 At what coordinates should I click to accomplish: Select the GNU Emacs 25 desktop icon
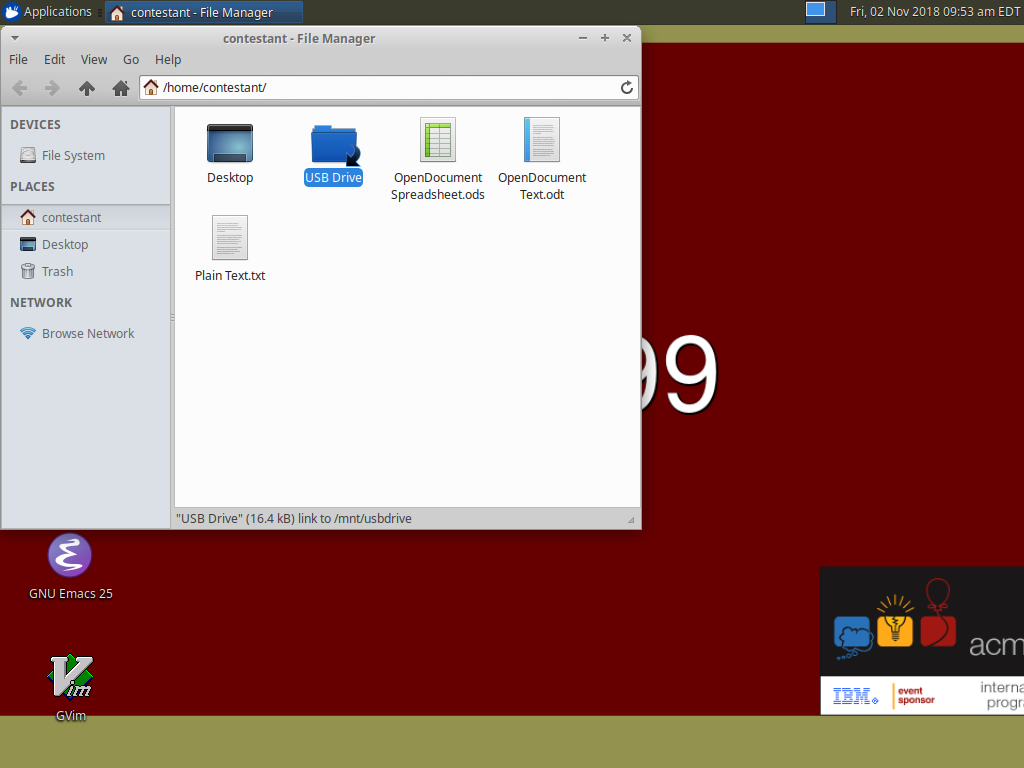point(71,567)
